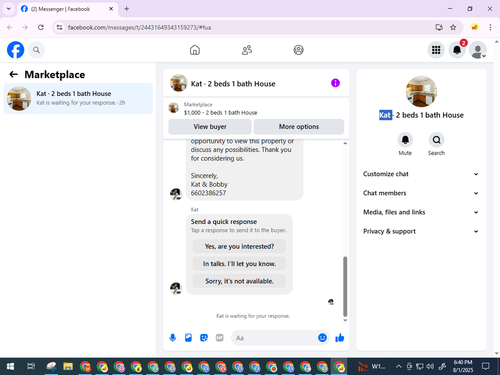This screenshot has height=375, width=500.
Task: Click the 'Kat is waiting for your response.' status text
Action: pos(253,316)
